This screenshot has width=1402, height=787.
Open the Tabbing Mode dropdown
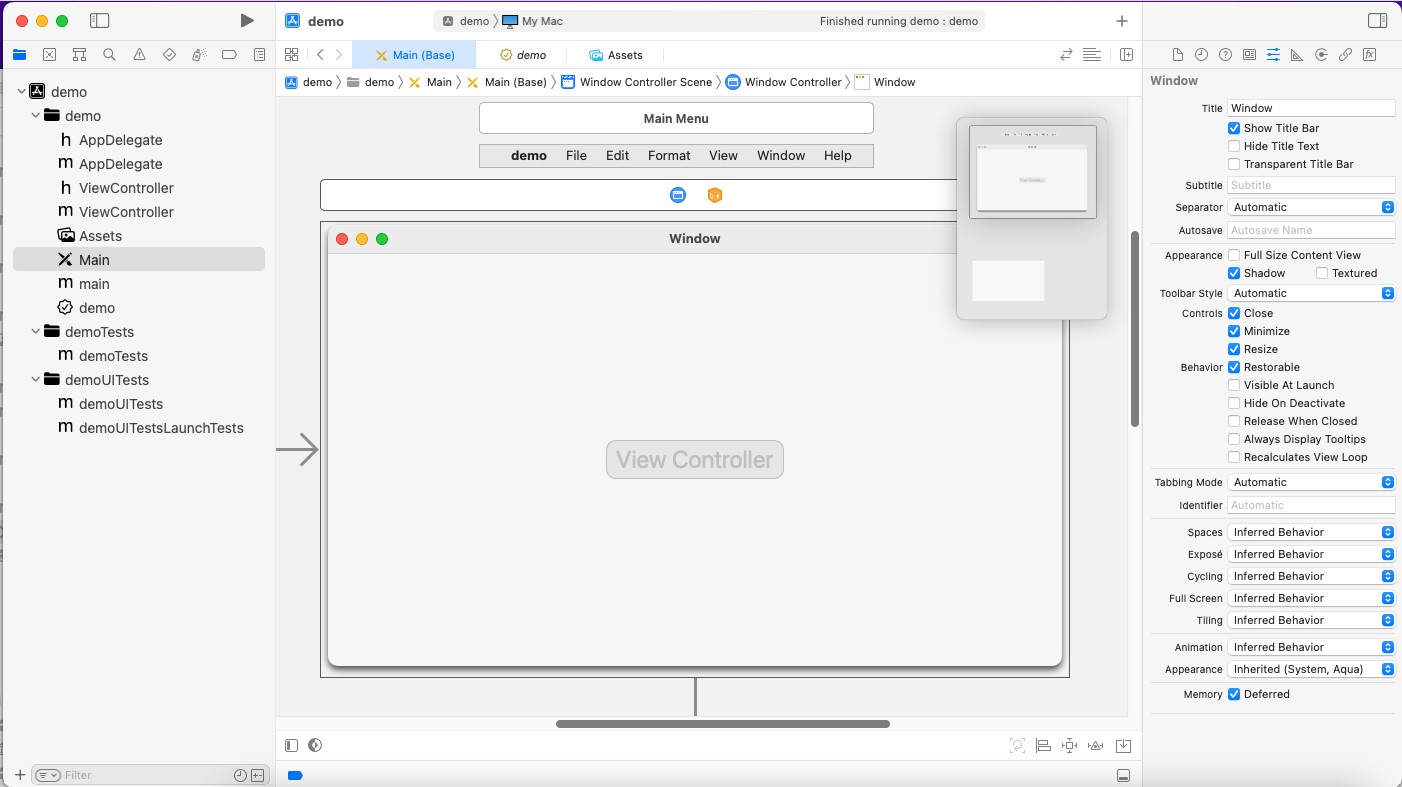pyautogui.click(x=1311, y=482)
